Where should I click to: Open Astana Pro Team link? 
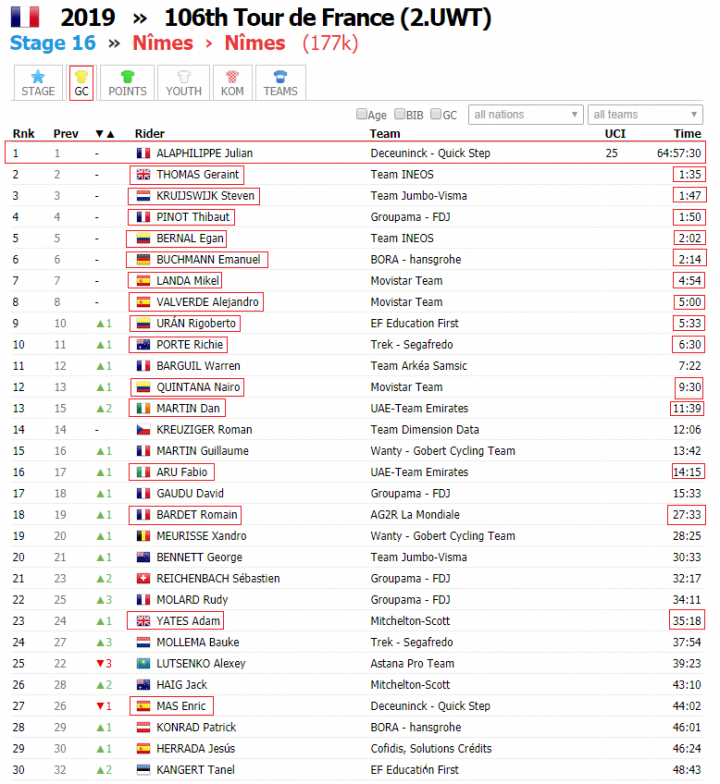(x=412, y=664)
